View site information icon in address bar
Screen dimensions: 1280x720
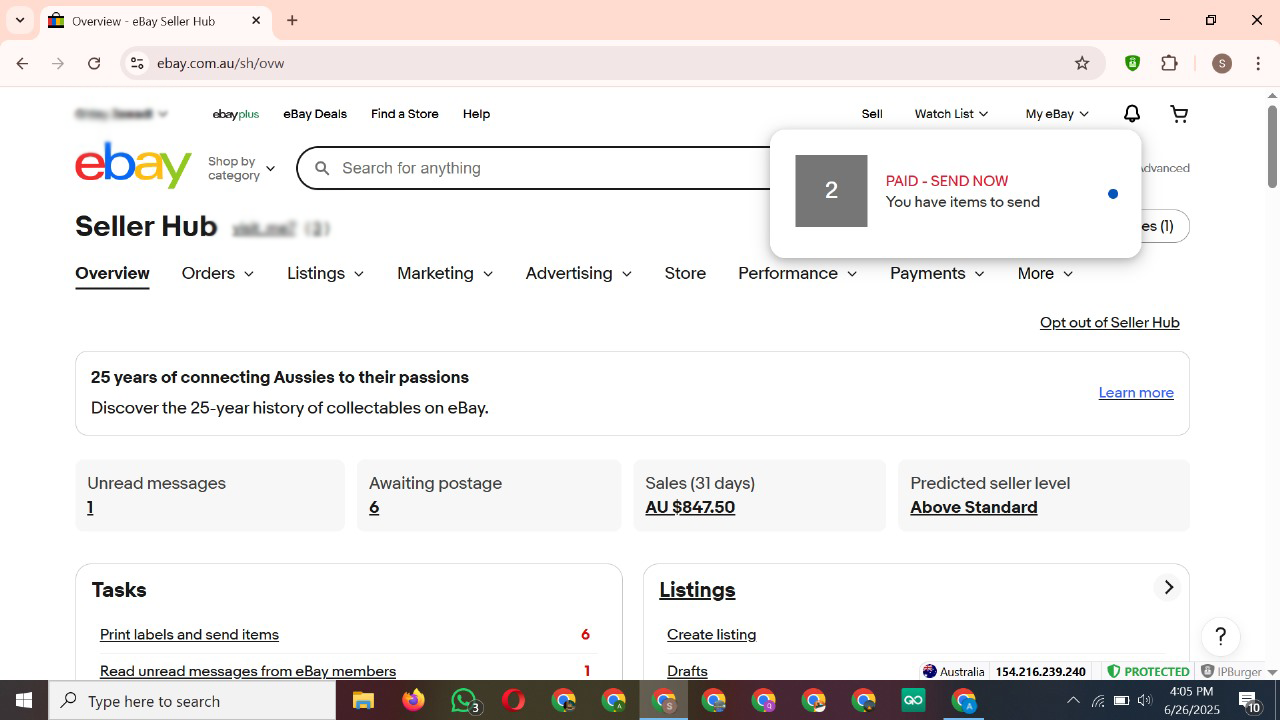point(137,63)
